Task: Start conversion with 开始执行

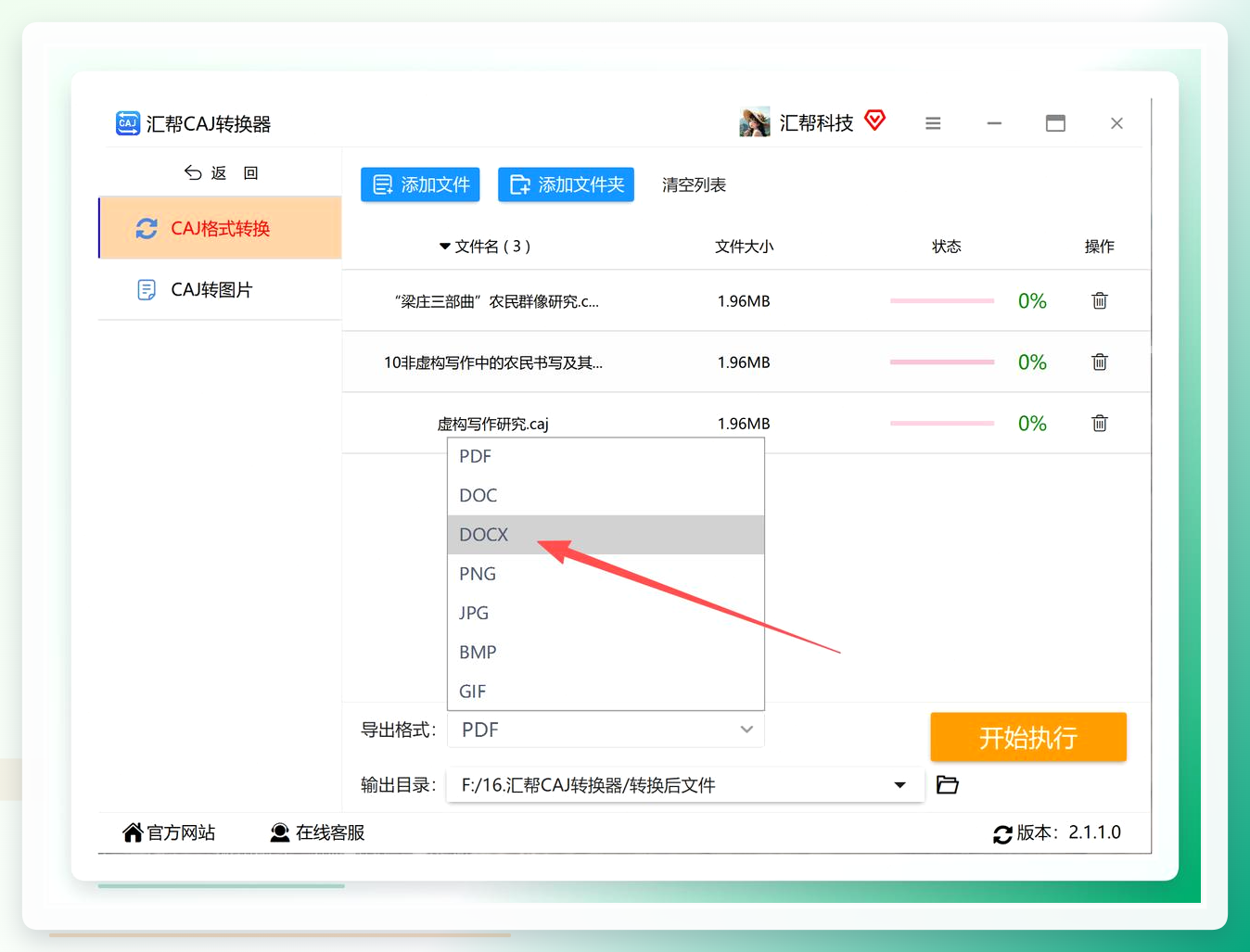Action: [1028, 737]
